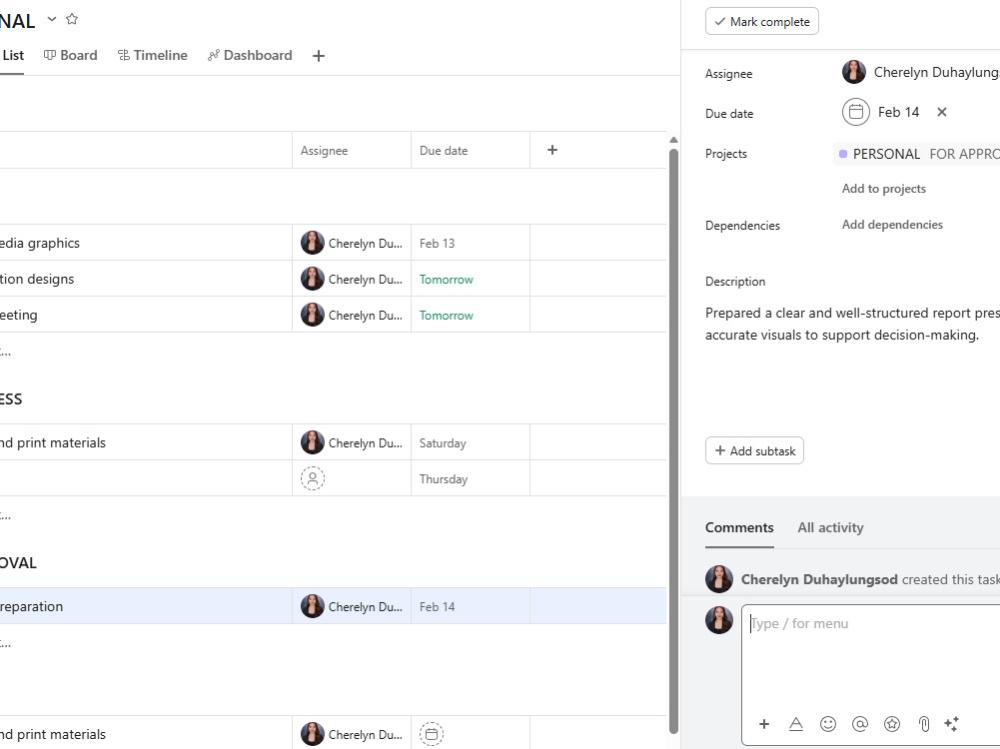Select the All activity tab
This screenshot has height=749, width=1000.
(830, 528)
